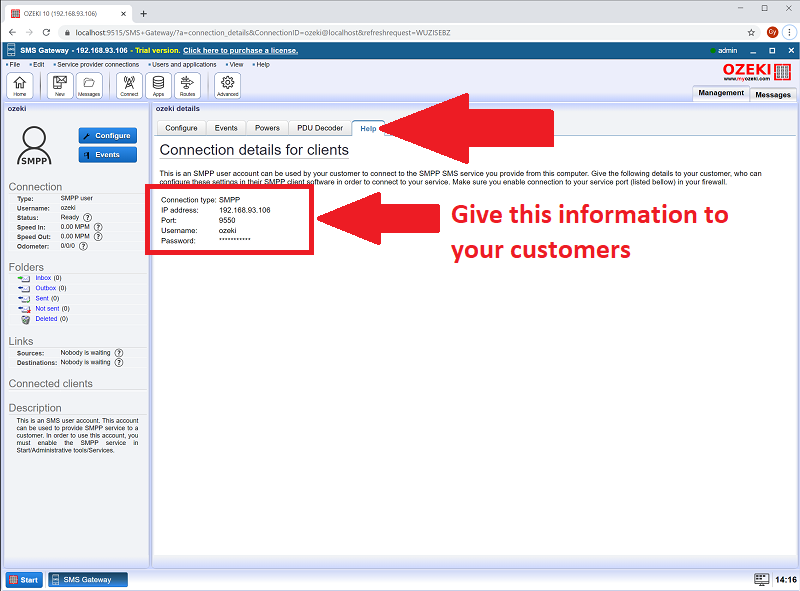
Task: Click the browser address bar URL
Action: 263,33
